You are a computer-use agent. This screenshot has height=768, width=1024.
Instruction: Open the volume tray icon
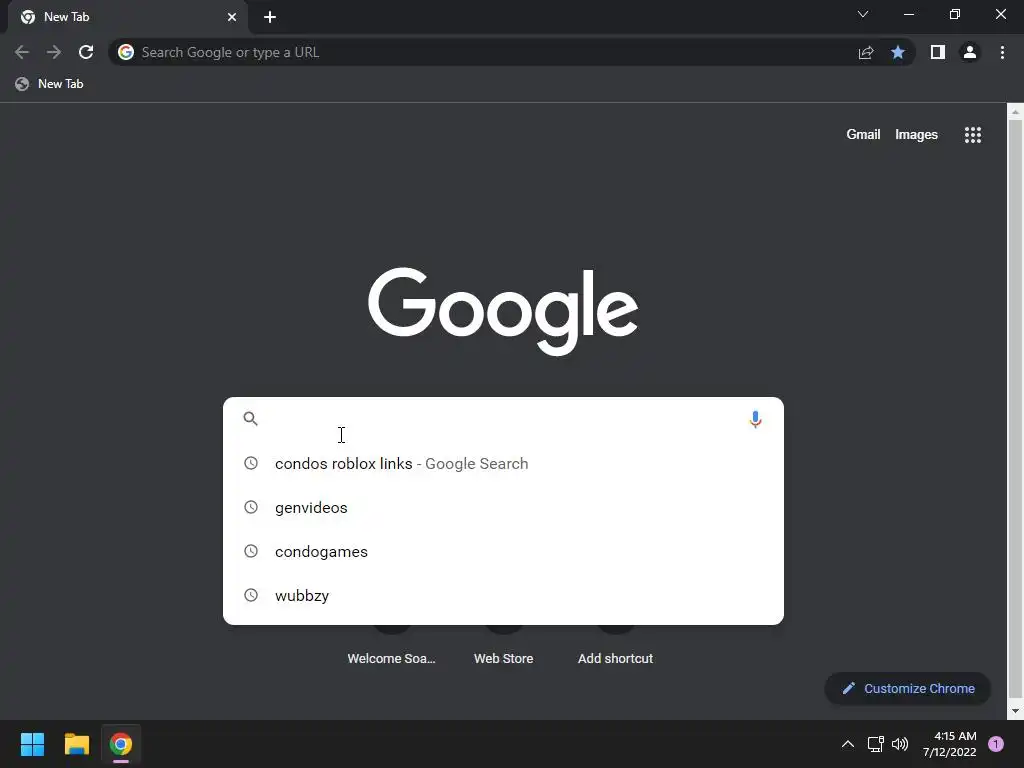point(900,744)
